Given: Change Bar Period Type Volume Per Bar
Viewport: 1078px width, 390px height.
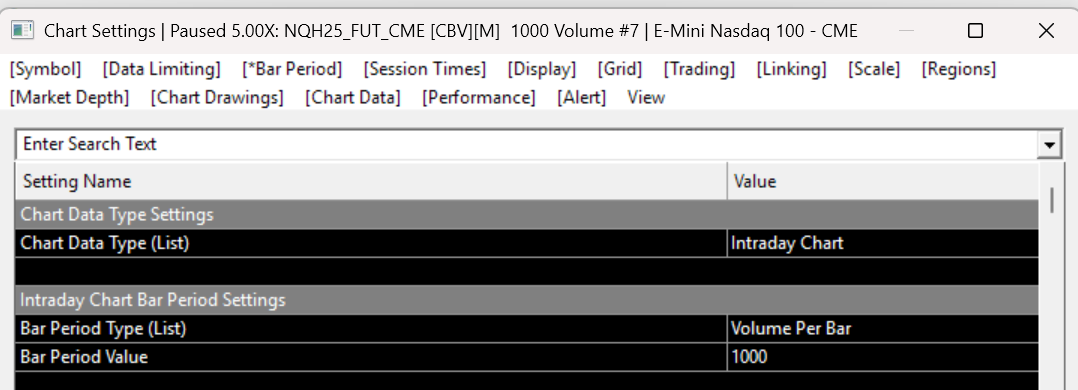Looking at the screenshot, I should (883, 329).
